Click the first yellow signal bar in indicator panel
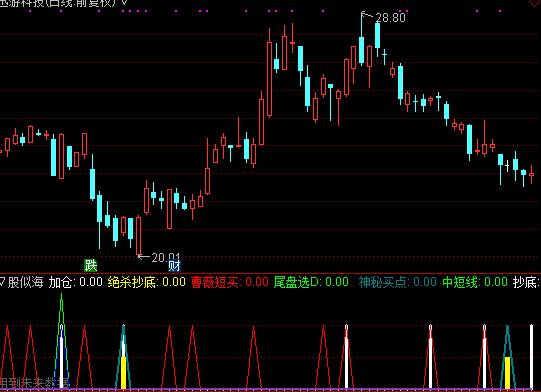This screenshot has height=392, width=541. coord(124,373)
